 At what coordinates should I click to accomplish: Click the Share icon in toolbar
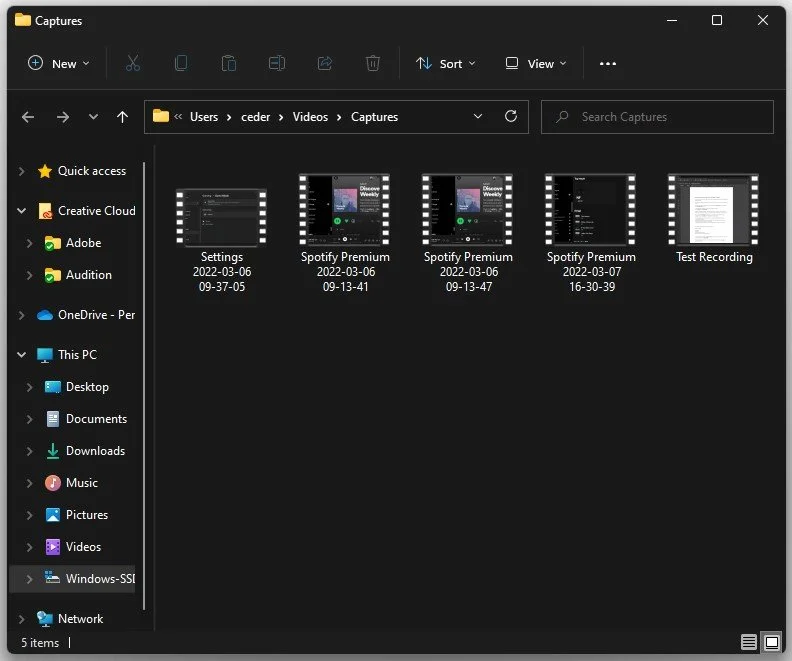click(x=325, y=64)
